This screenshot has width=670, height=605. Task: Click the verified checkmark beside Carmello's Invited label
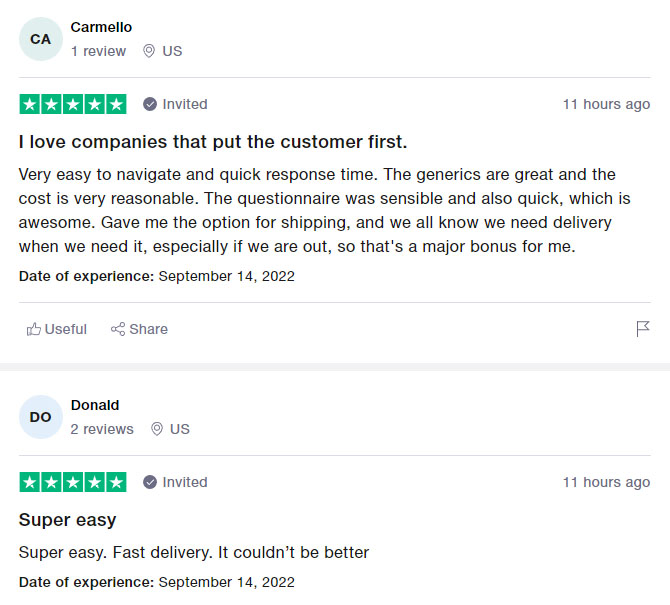[150, 104]
